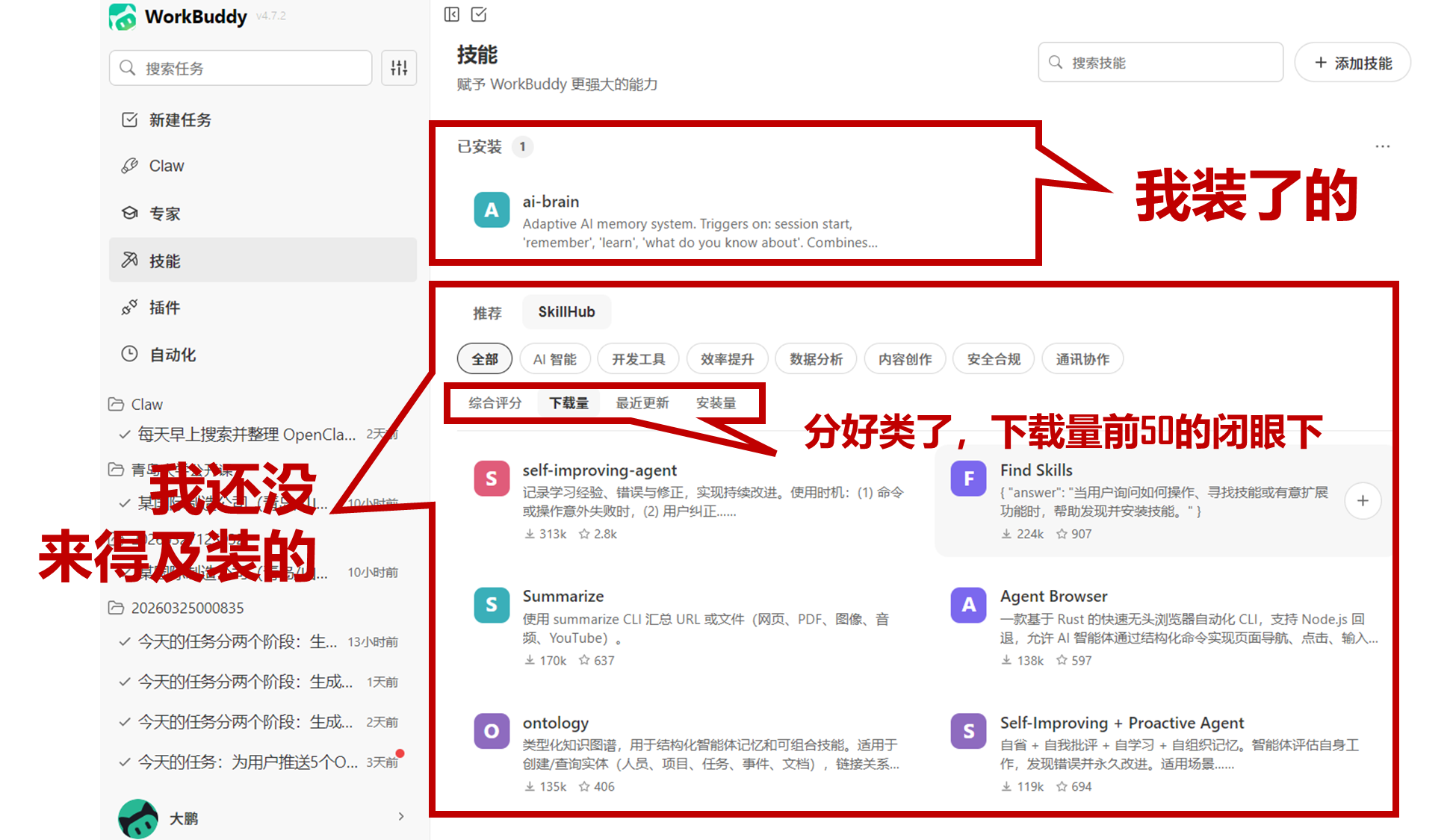Click the self-improving-agent skill icon

coord(492,479)
